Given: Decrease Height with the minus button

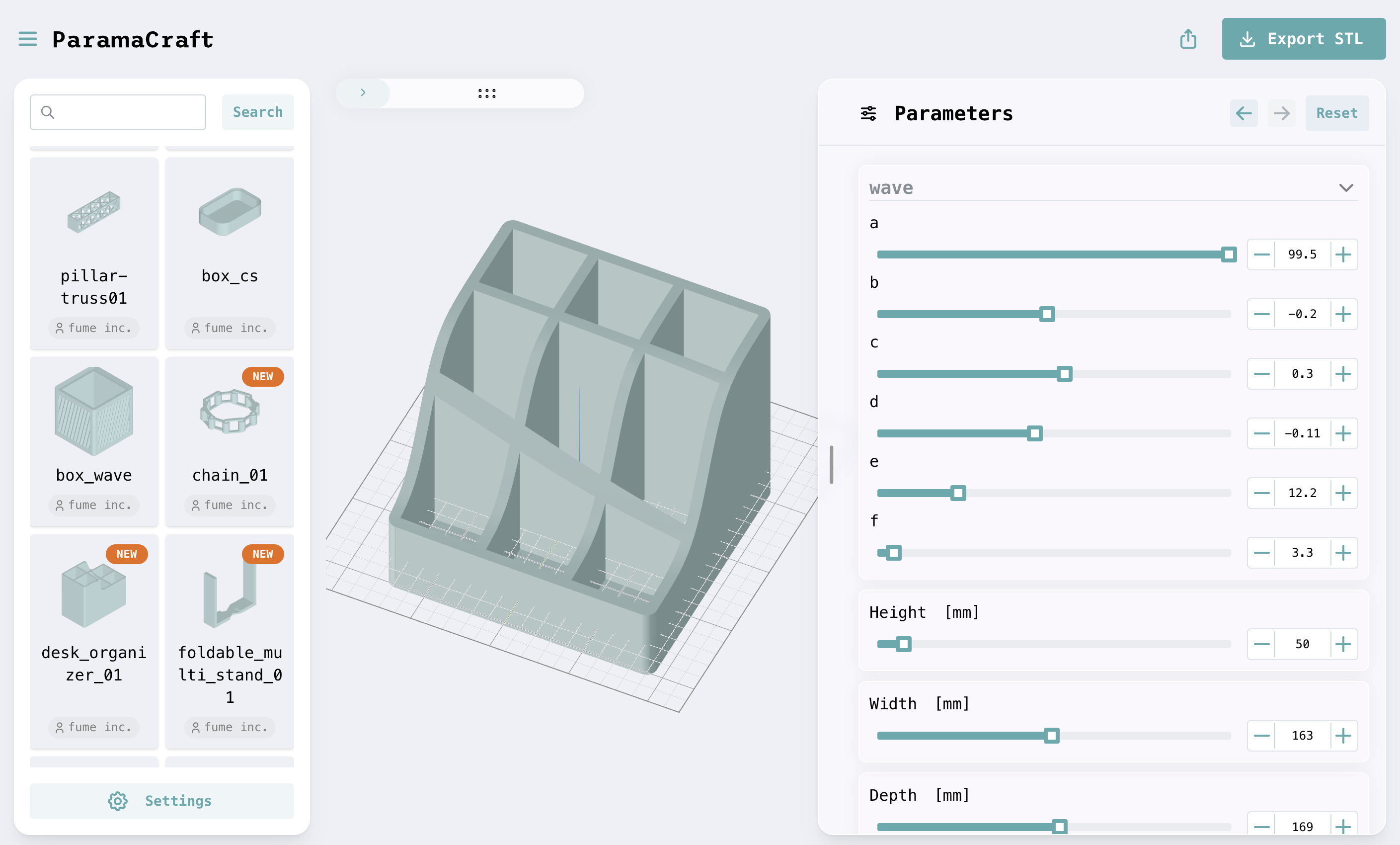Looking at the screenshot, I should (1261, 644).
